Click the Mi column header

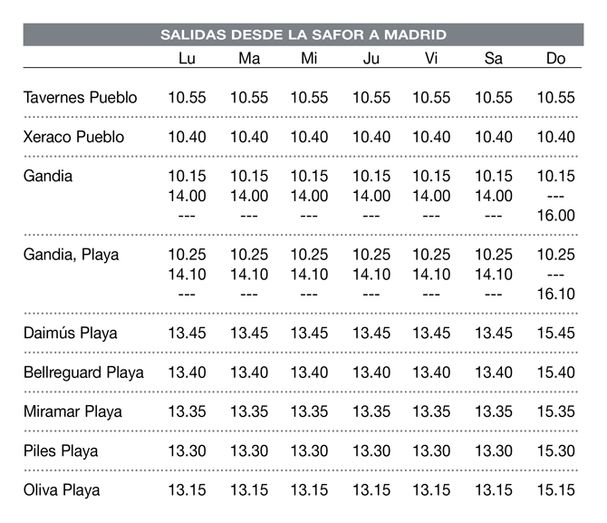point(309,58)
